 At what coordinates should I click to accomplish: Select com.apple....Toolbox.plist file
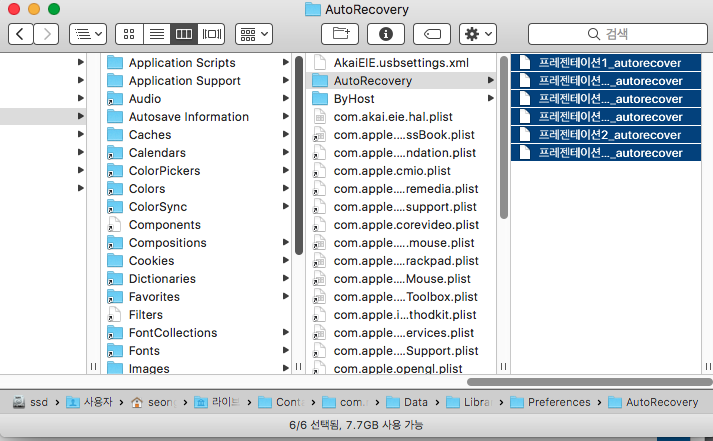(402, 297)
